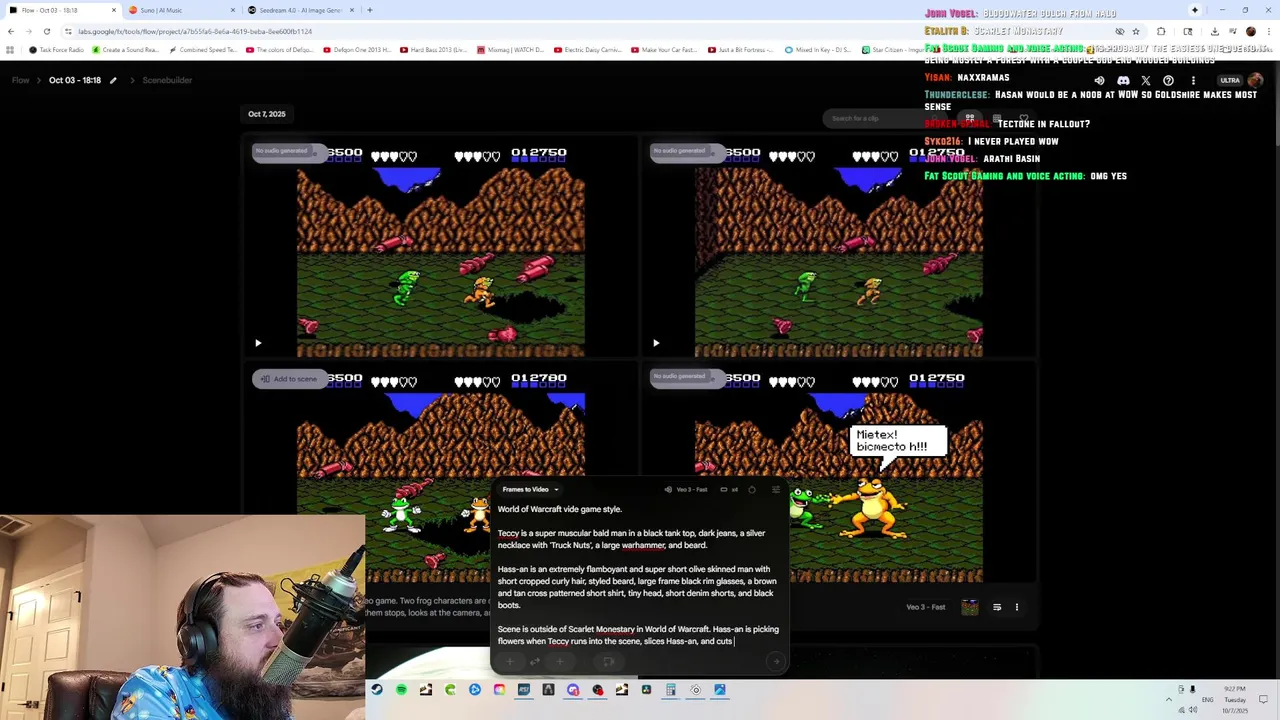The image size is (1280, 720).
Task: Play the second Battletoads clip
Action: (656, 343)
